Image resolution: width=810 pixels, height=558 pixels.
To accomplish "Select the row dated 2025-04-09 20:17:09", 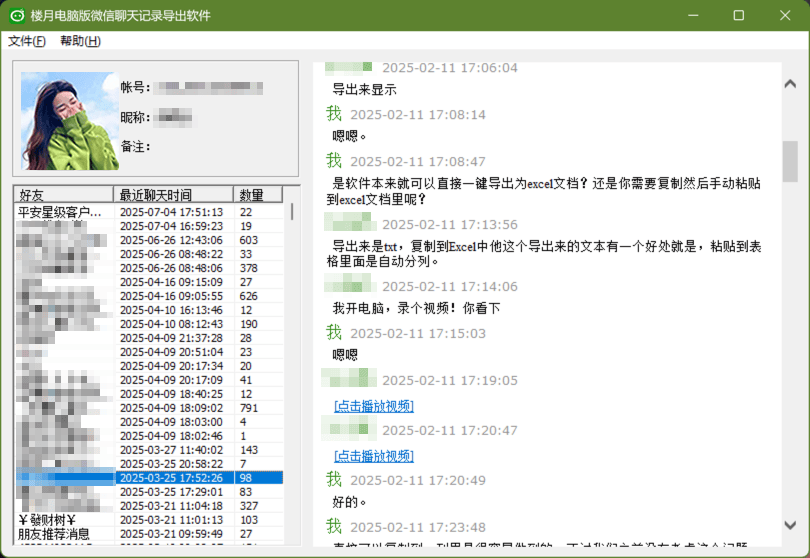I will tap(149, 380).
